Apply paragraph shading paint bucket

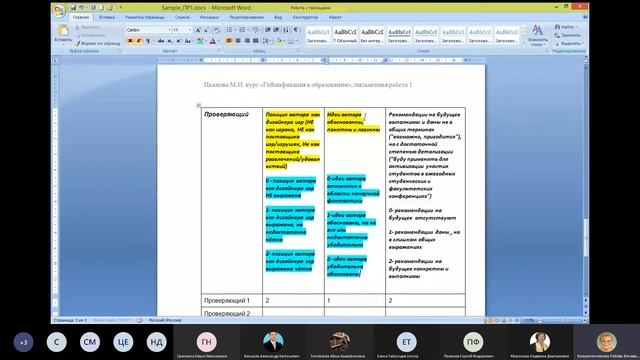click(279, 41)
